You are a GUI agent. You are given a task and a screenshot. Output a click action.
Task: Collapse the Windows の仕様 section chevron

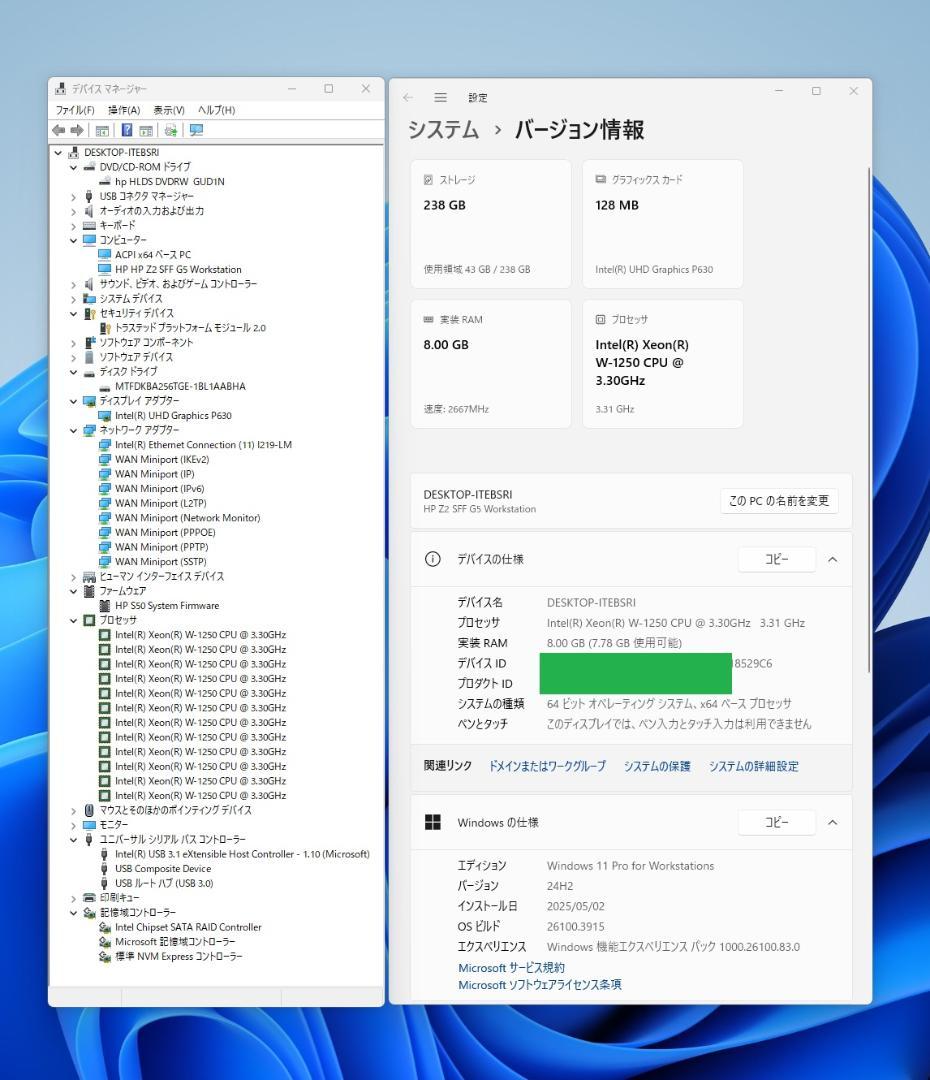(x=833, y=822)
